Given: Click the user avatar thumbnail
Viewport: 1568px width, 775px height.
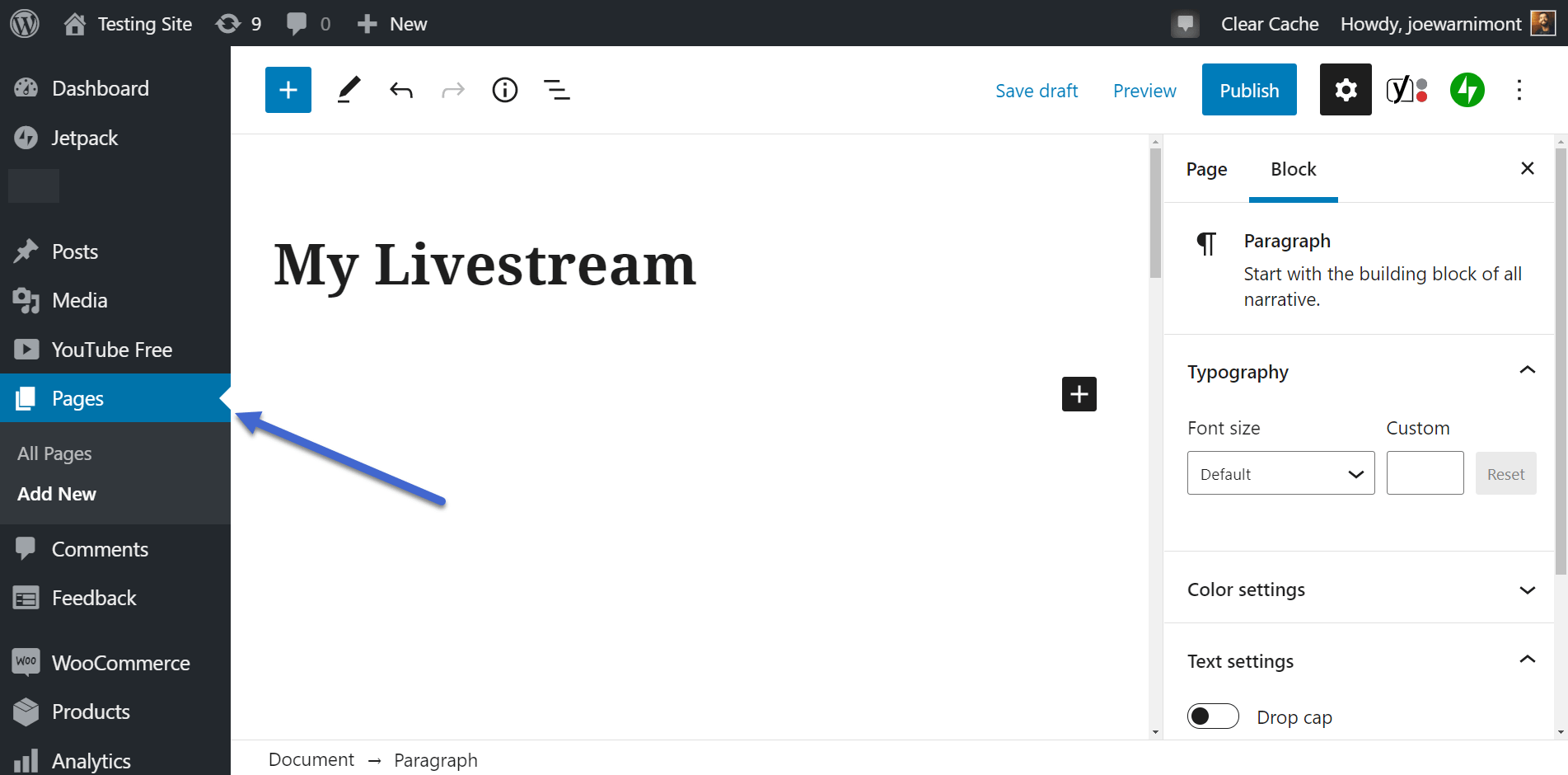Looking at the screenshot, I should click(x=1542, y=23).
